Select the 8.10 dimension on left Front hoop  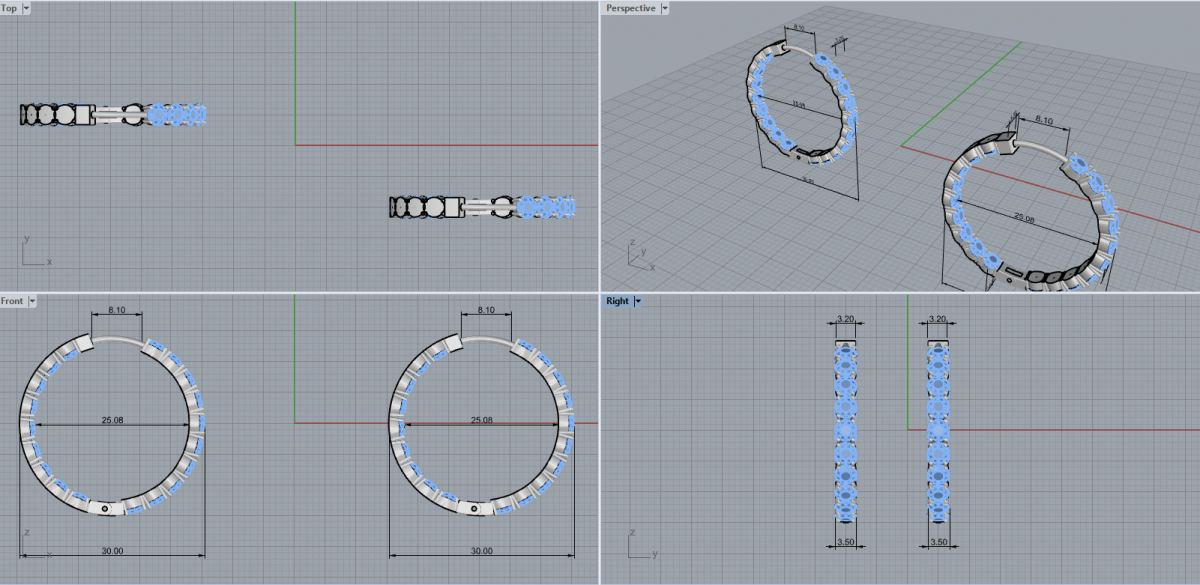[117, 311]
